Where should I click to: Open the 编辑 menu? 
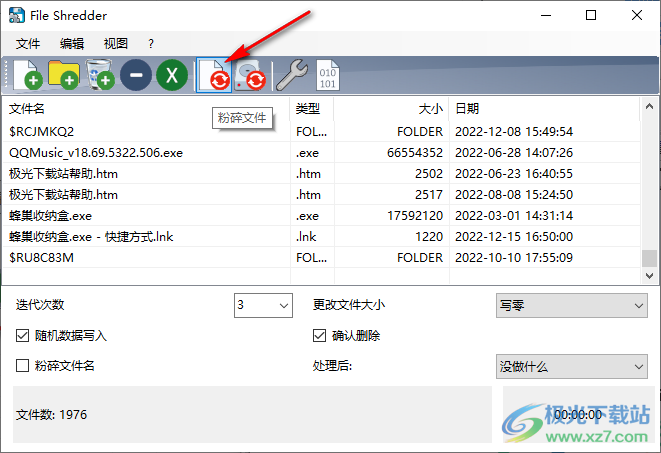pyautogui.click(x=72, y=43)
